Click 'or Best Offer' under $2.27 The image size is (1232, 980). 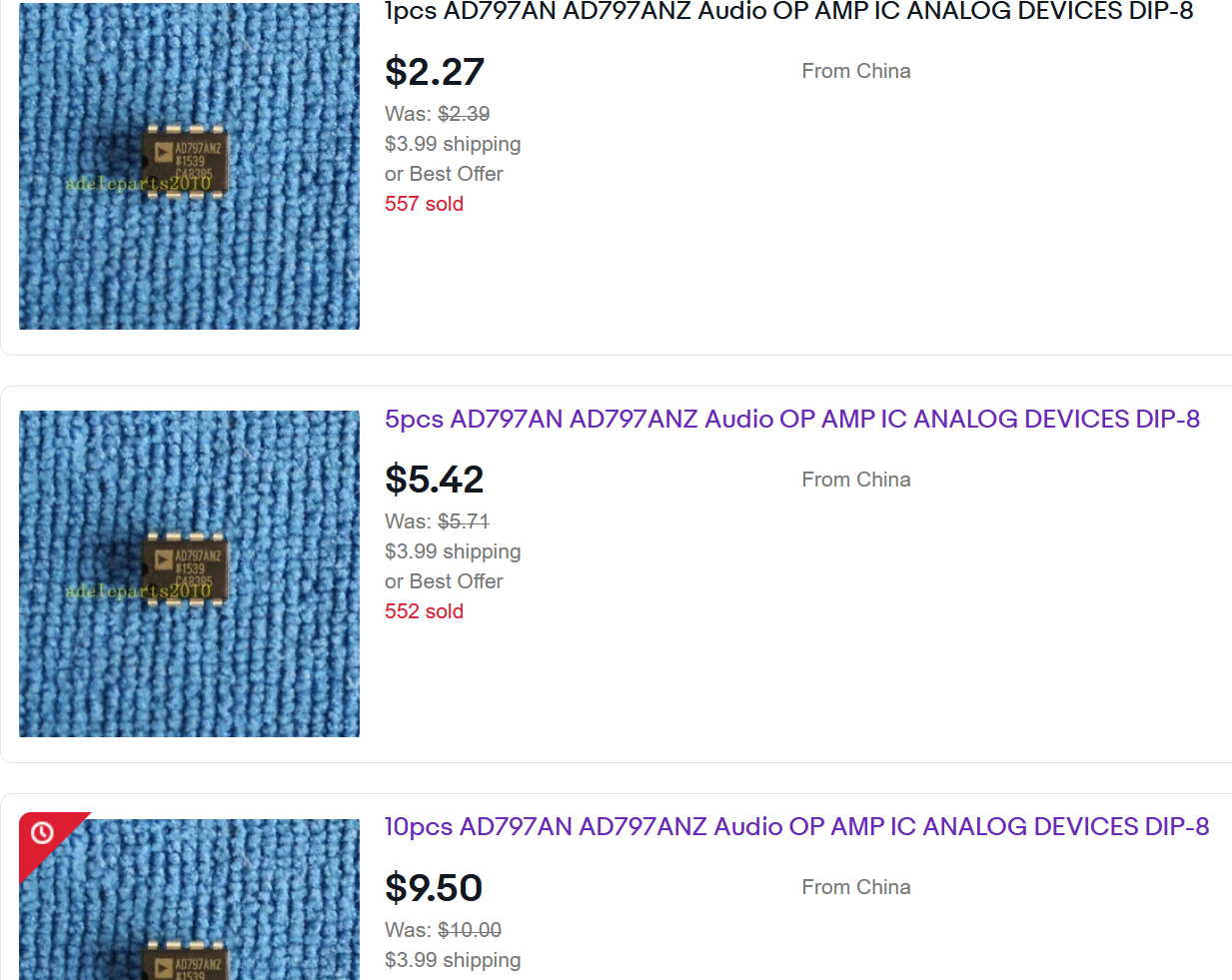[x=444, y=174]
